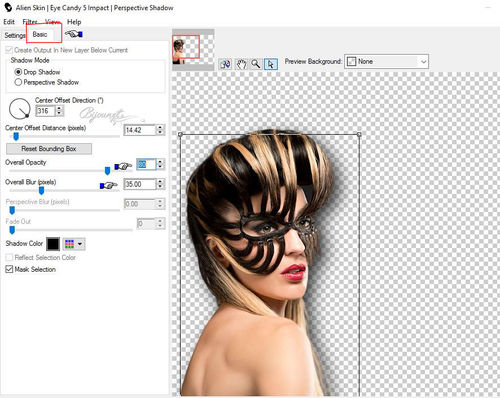500x398 pixels.
Task: Click Fade Out stepper arrows
Action: (160, 223)
